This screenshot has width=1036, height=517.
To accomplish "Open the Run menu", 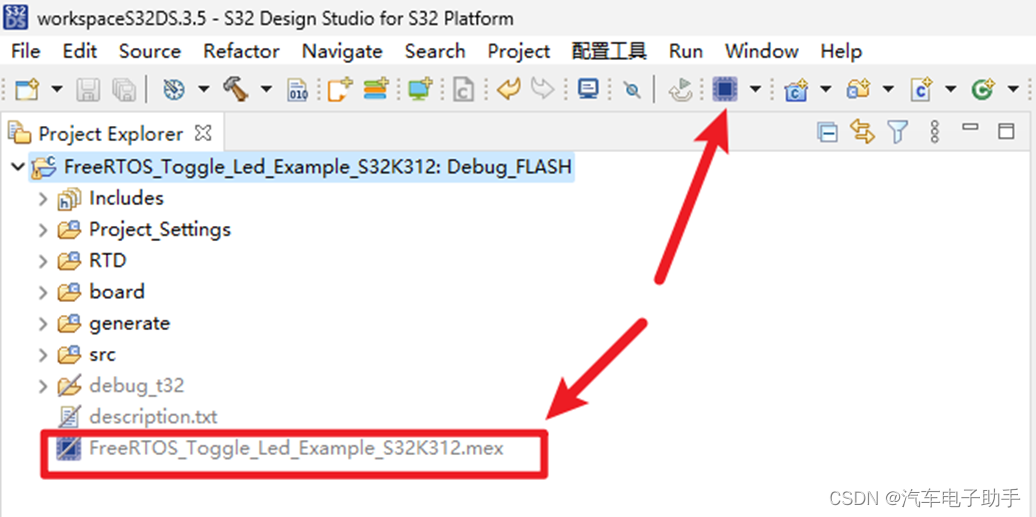I will click(x=686, y=51).
